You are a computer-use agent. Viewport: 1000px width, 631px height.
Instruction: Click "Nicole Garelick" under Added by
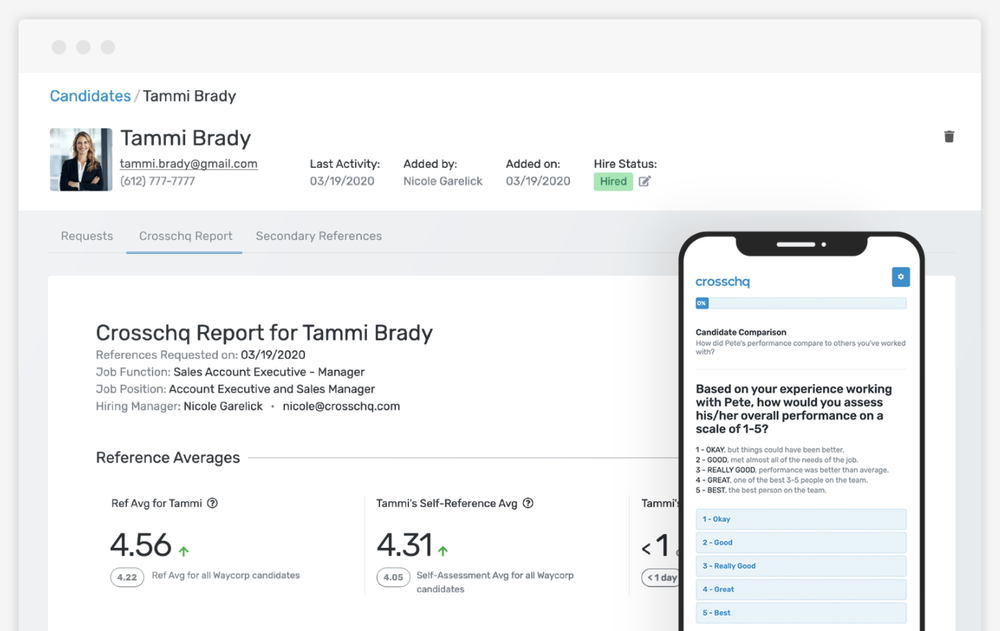pyautogui.click(x=443, y=181)
